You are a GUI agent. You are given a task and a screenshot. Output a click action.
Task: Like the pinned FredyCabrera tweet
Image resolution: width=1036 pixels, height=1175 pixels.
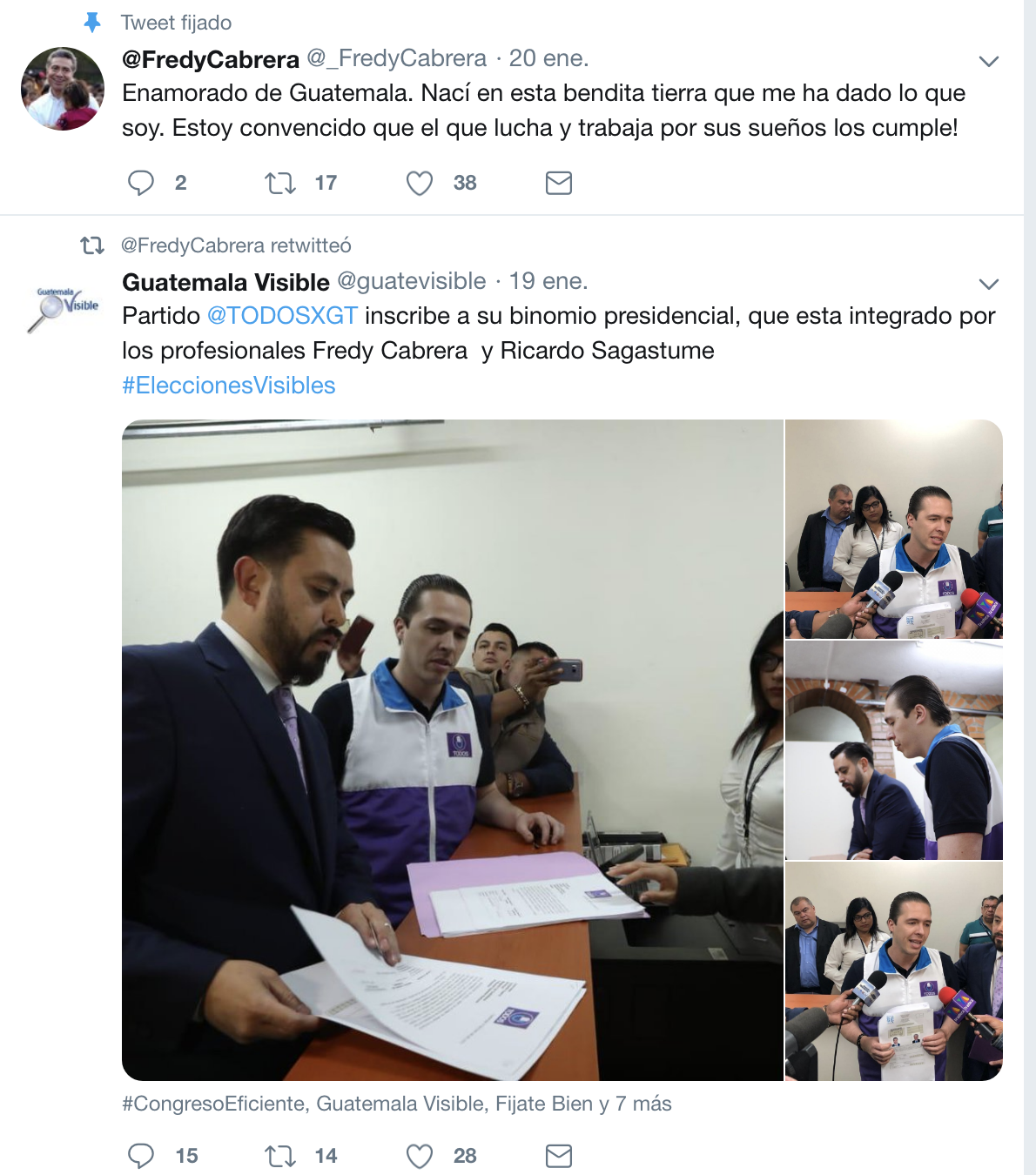tap(420, 183)
